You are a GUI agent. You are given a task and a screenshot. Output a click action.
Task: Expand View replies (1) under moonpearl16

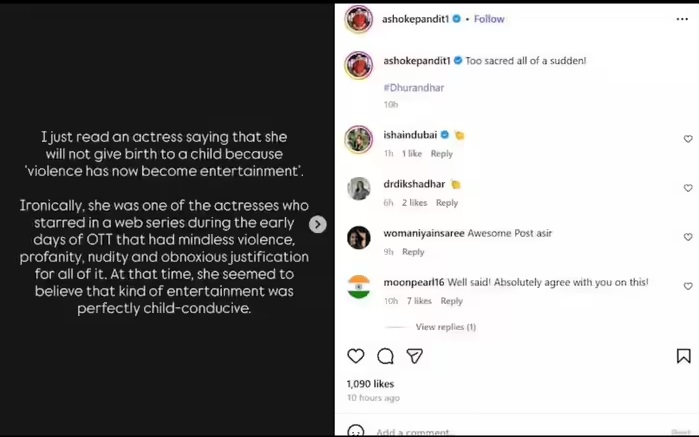(445, 327)
